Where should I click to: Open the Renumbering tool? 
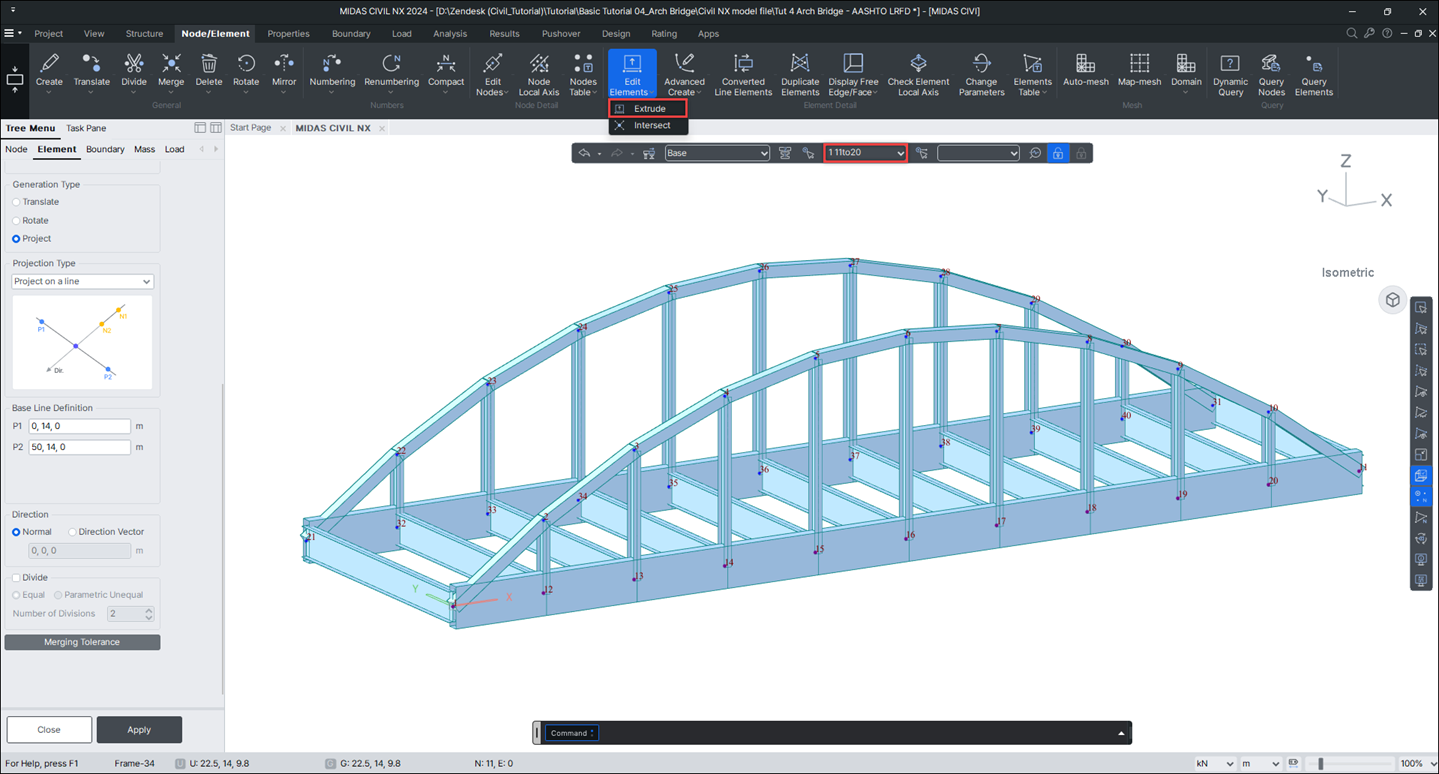pos(391,72)
